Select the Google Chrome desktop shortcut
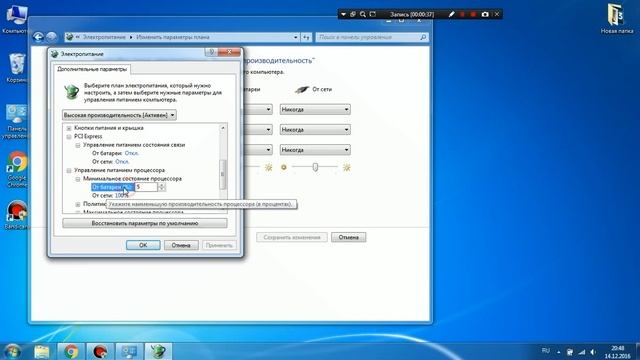Screen dimensions: 640x360 click(x=17, y=169)
